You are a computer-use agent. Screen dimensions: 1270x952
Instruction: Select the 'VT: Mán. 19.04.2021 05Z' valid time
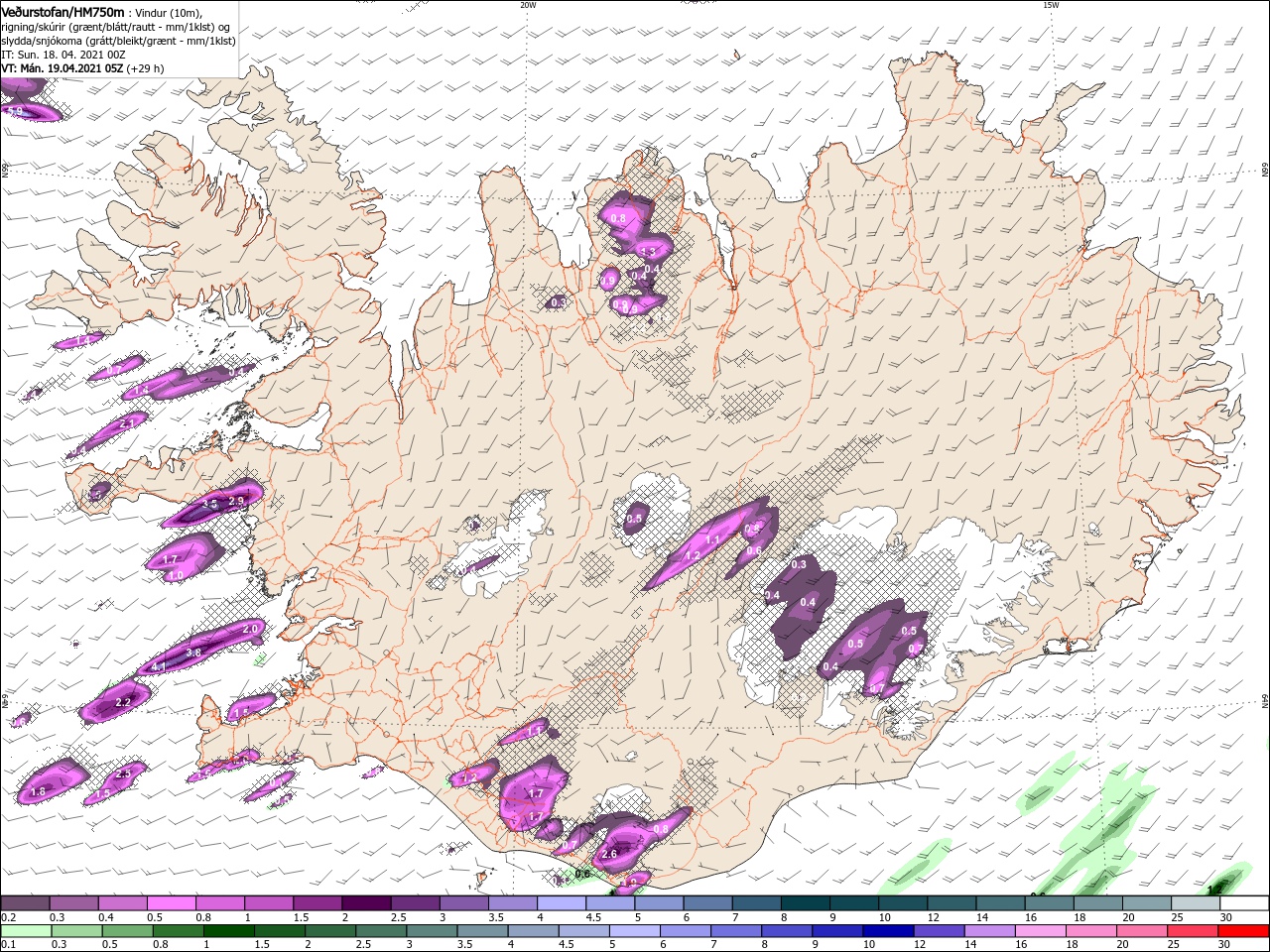(63, 68)
